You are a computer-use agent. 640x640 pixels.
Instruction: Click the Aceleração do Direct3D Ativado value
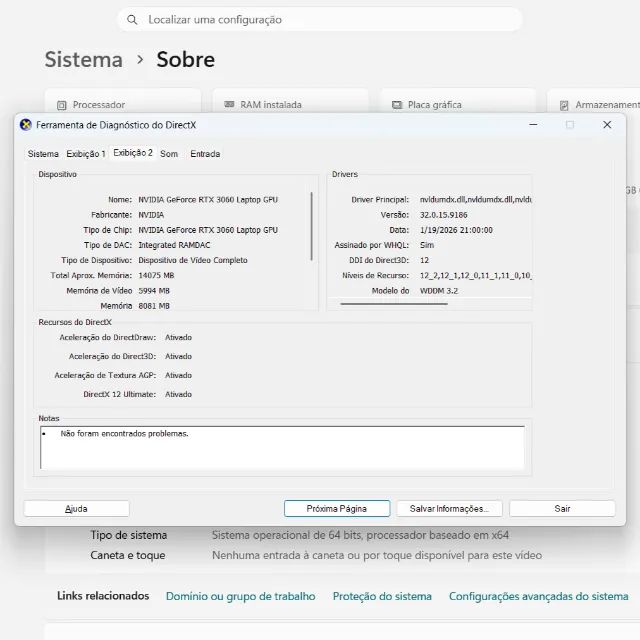pyautogui.click(x=178, y=356)
